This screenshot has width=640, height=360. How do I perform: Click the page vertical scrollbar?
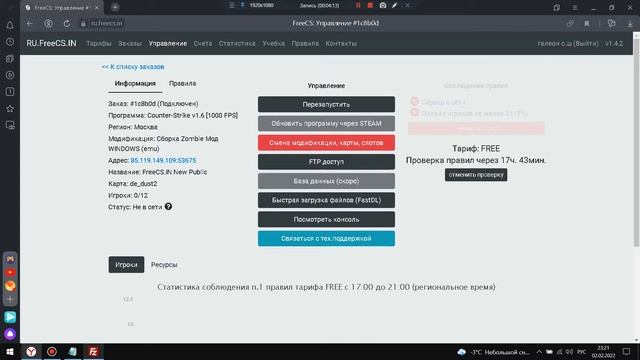[636, 143]
